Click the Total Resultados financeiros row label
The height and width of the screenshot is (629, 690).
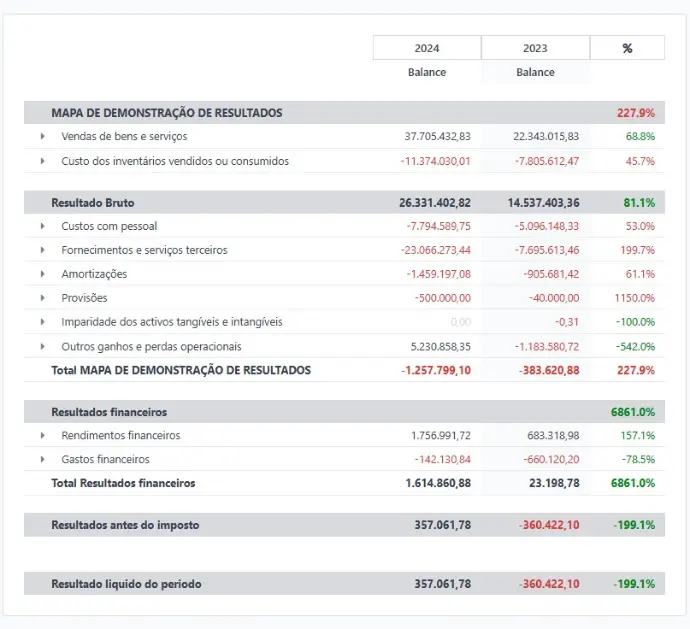click(123, 483)
